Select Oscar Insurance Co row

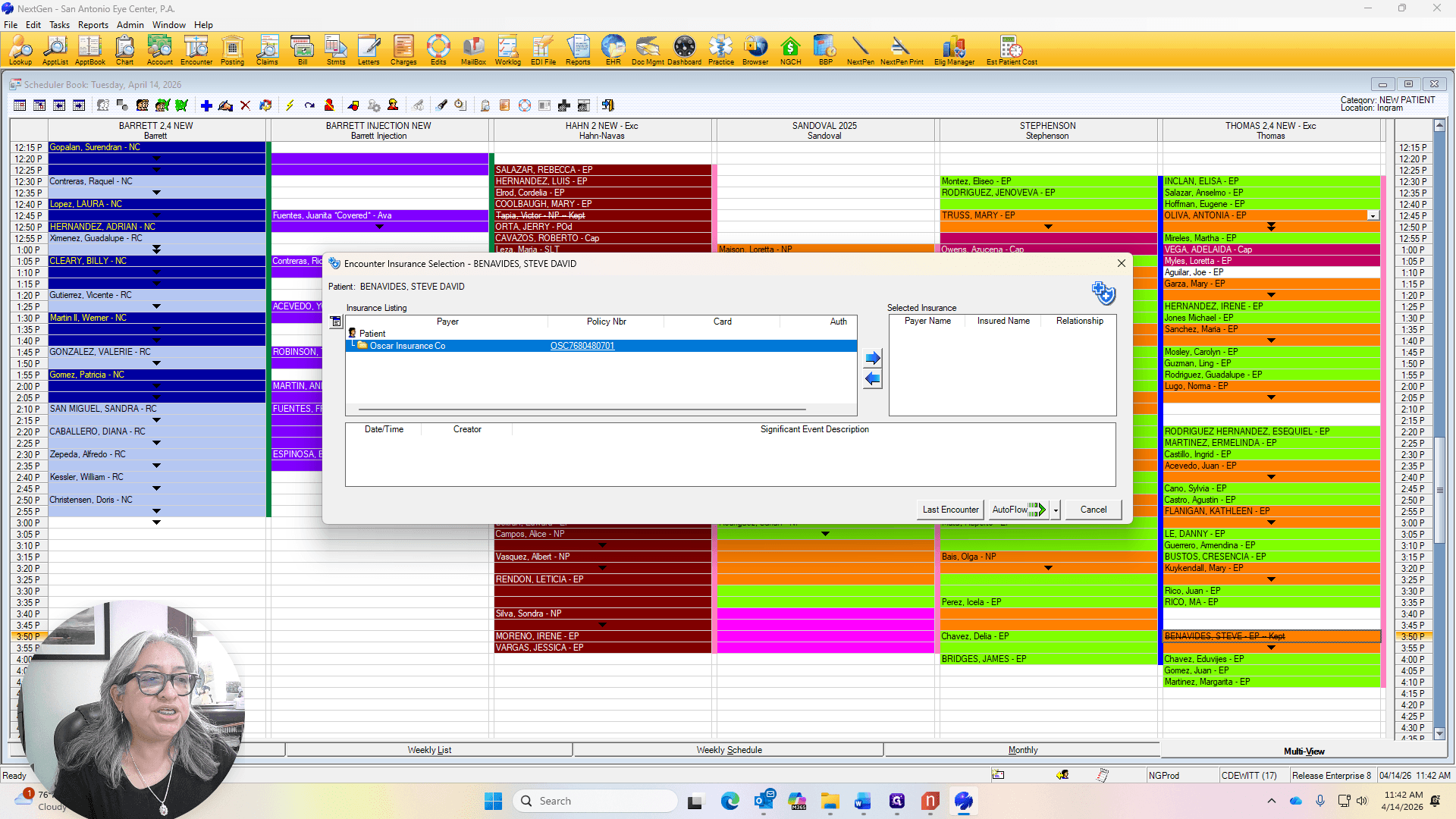coord(601,346)
